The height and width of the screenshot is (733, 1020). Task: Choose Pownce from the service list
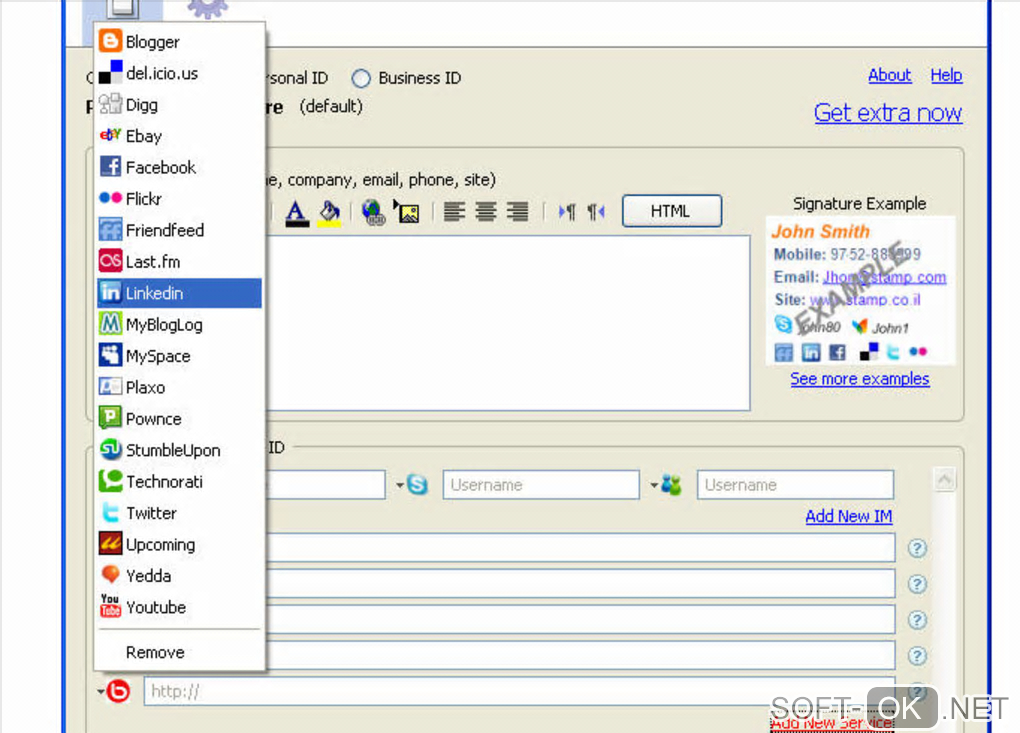click(x=179, y=419)
